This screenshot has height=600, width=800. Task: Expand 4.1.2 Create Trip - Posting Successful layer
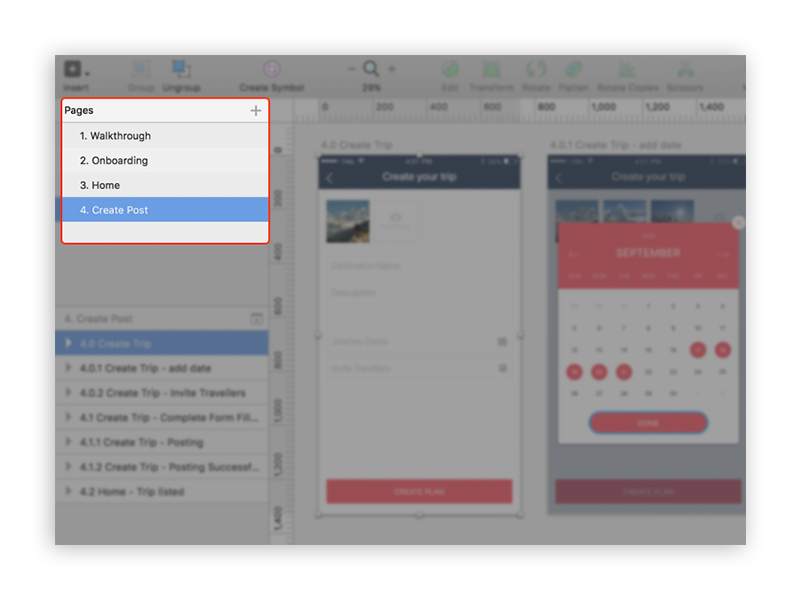[x=68, y=466]
